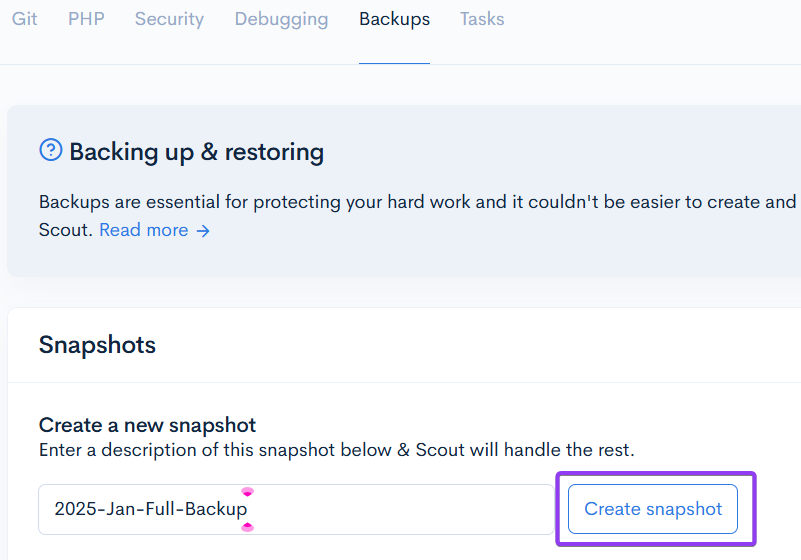Click the help question-mark icon
801x560 pixels.
coord(50,150)
